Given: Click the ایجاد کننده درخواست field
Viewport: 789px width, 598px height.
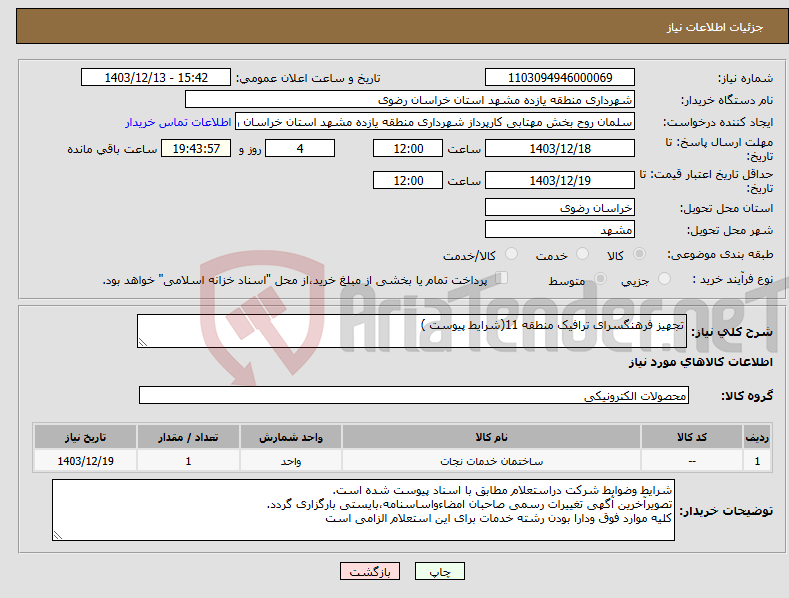Looking at the screenshot, I should pyautogui.click(x=435, y=122).
